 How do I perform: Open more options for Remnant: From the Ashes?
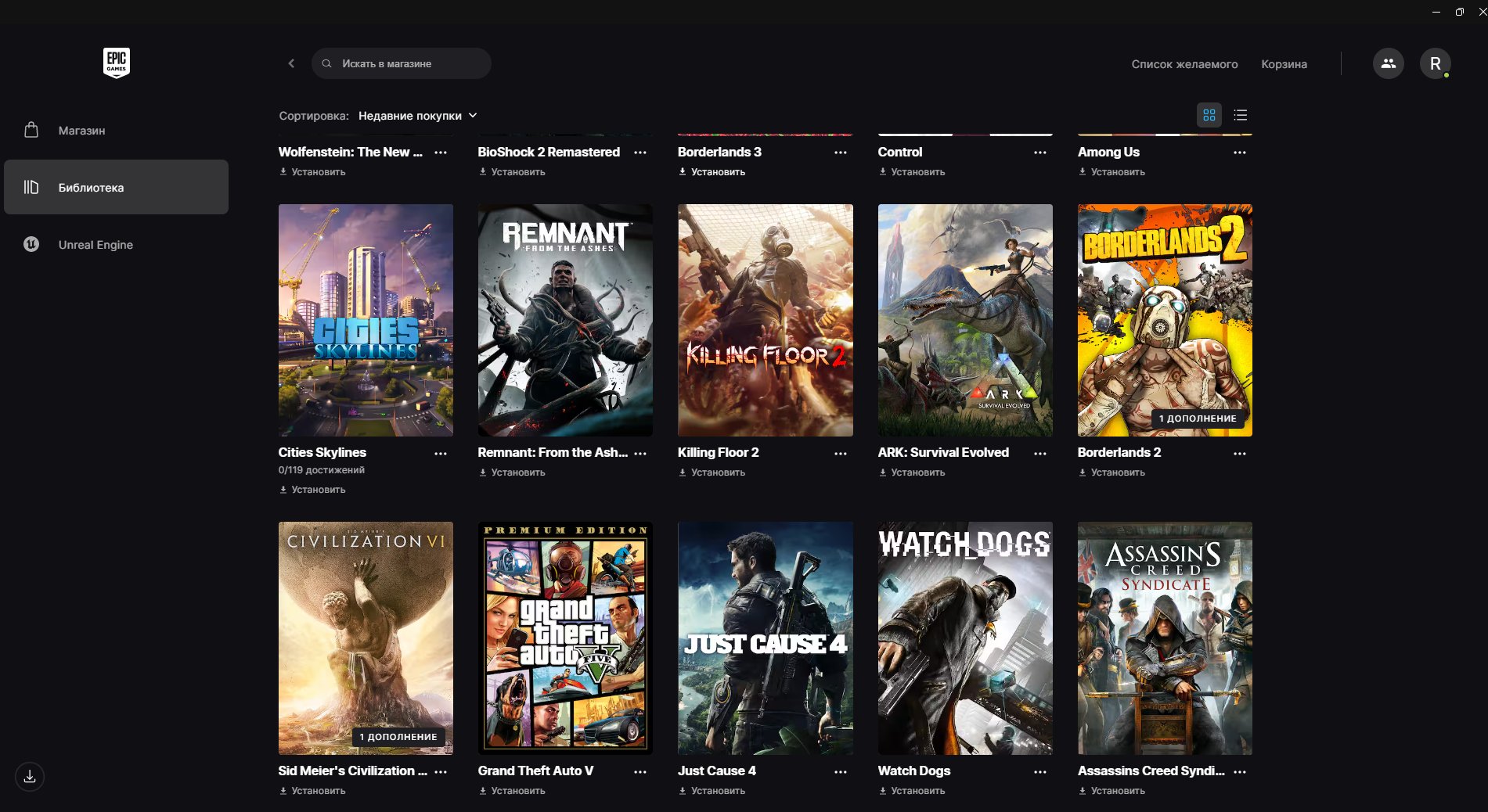640,454
